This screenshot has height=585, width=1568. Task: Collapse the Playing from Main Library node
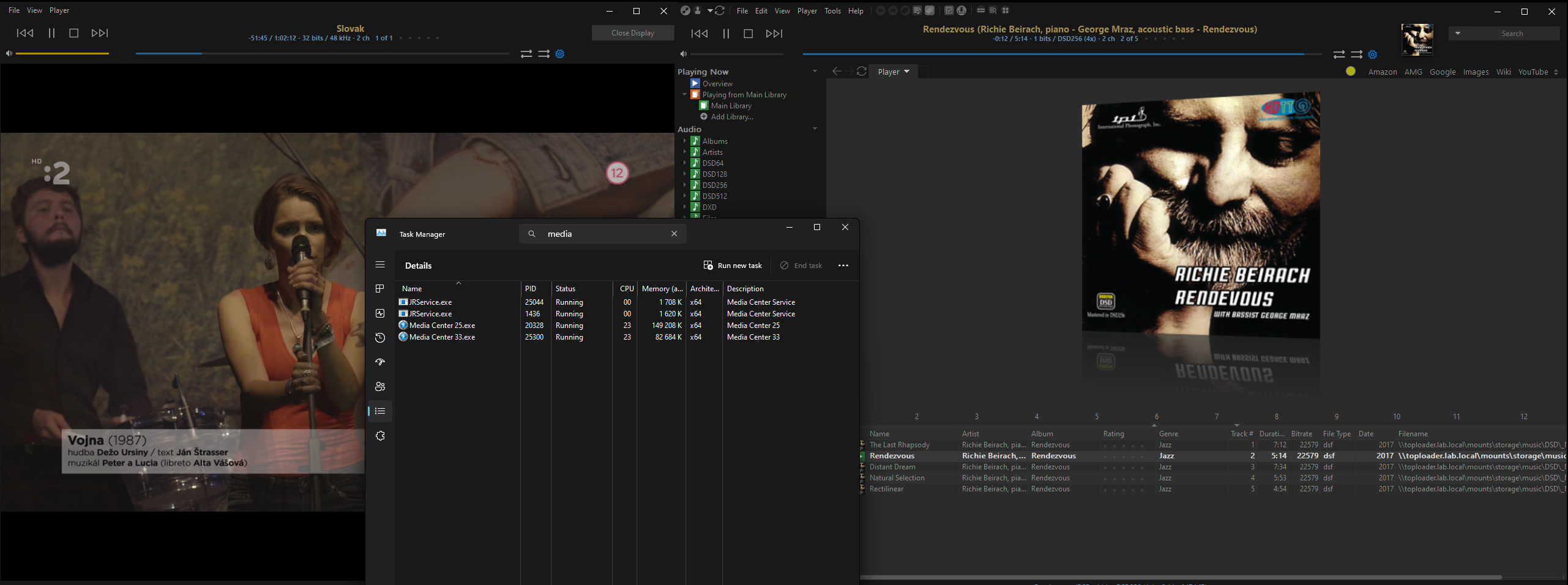coord(685,95)
